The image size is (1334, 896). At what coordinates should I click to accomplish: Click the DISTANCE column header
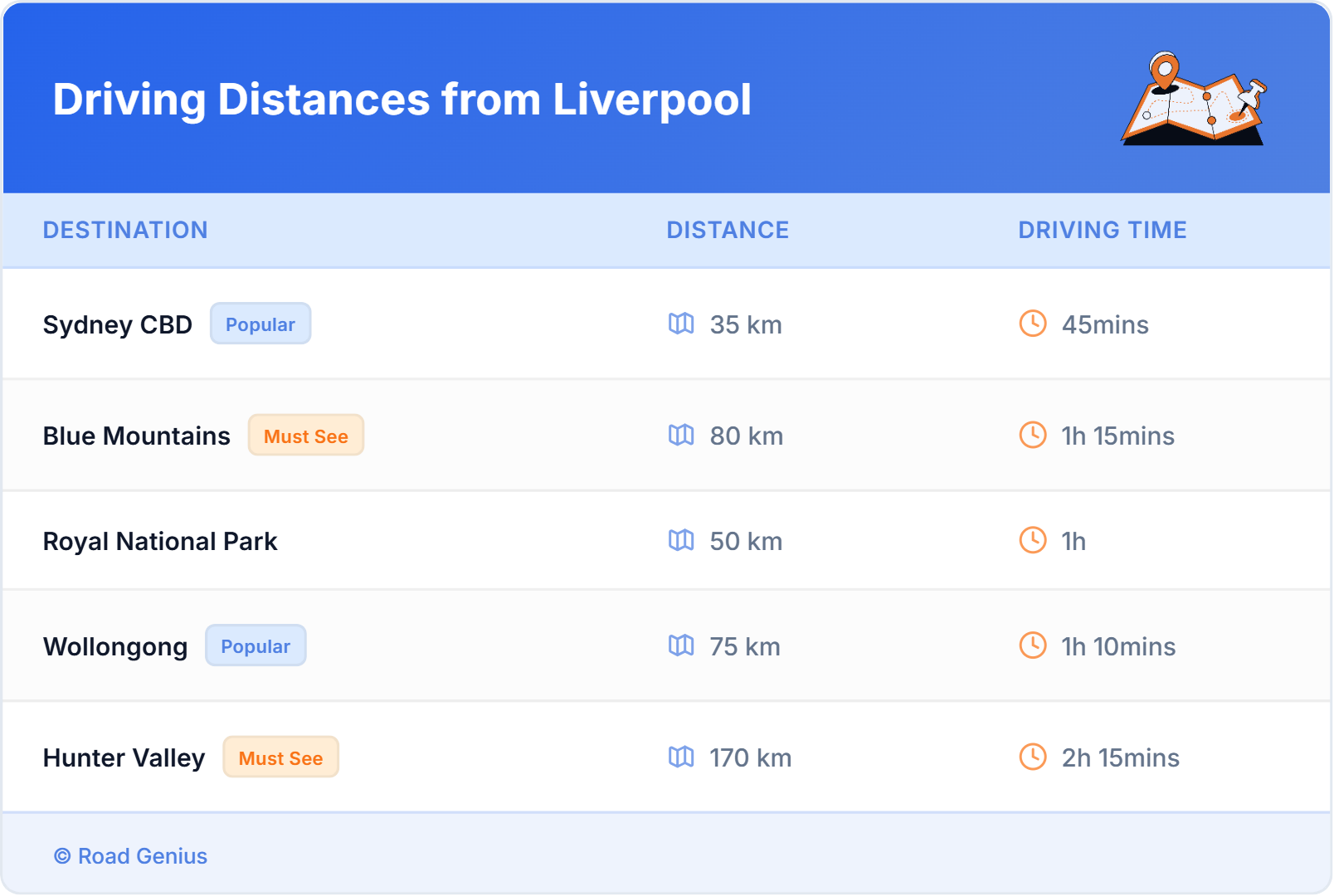coord(728,230)
